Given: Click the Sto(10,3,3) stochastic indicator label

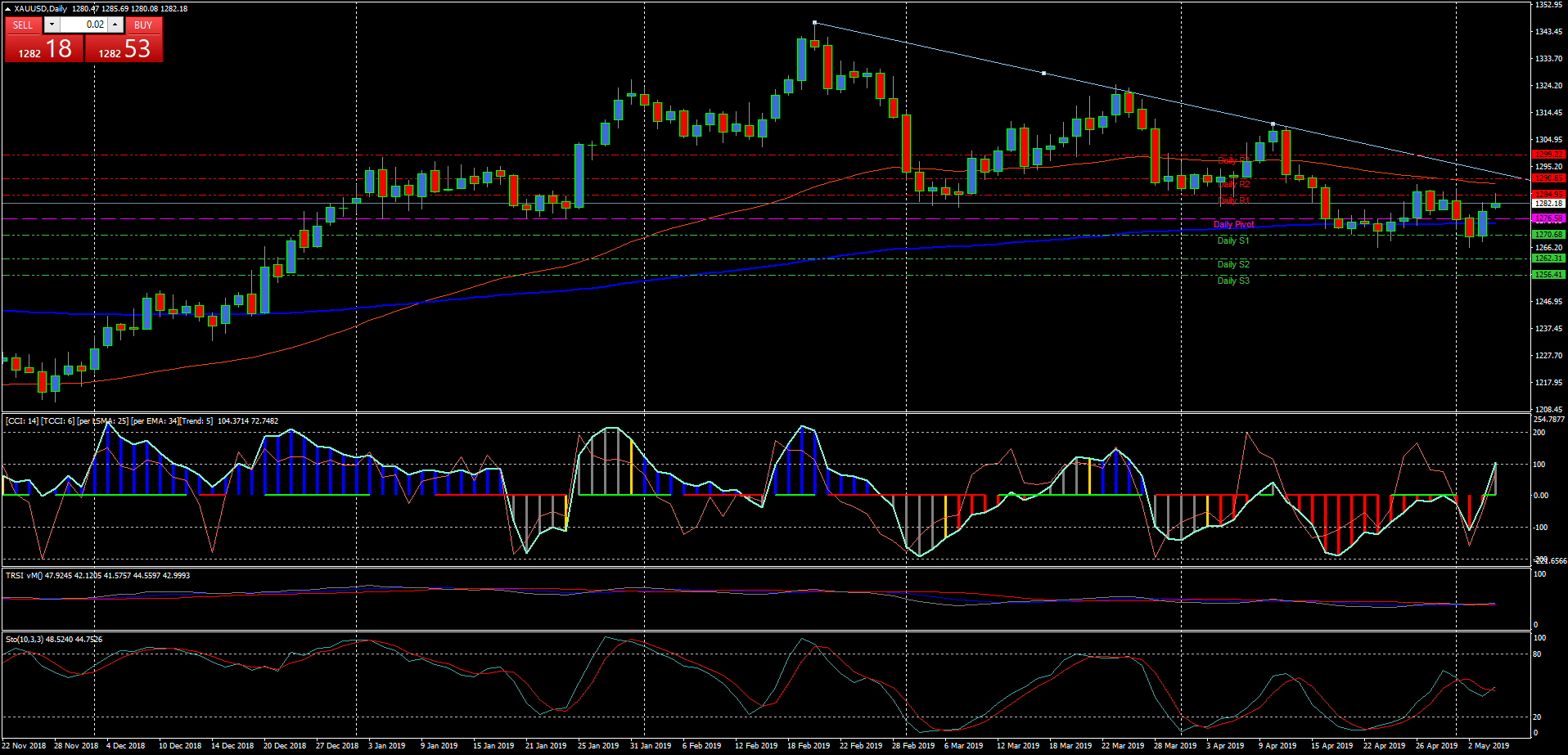Looking at the screenshot, I should click(53, 639).
